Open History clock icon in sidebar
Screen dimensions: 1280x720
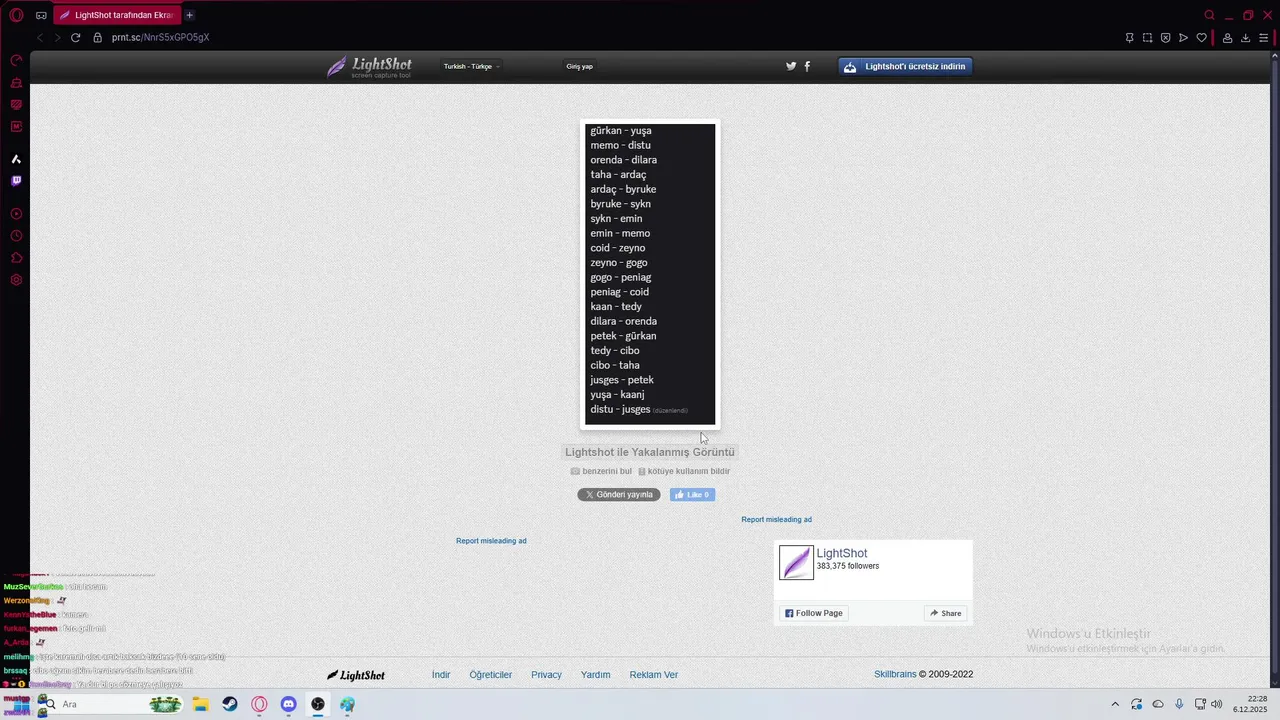[16, 236]
